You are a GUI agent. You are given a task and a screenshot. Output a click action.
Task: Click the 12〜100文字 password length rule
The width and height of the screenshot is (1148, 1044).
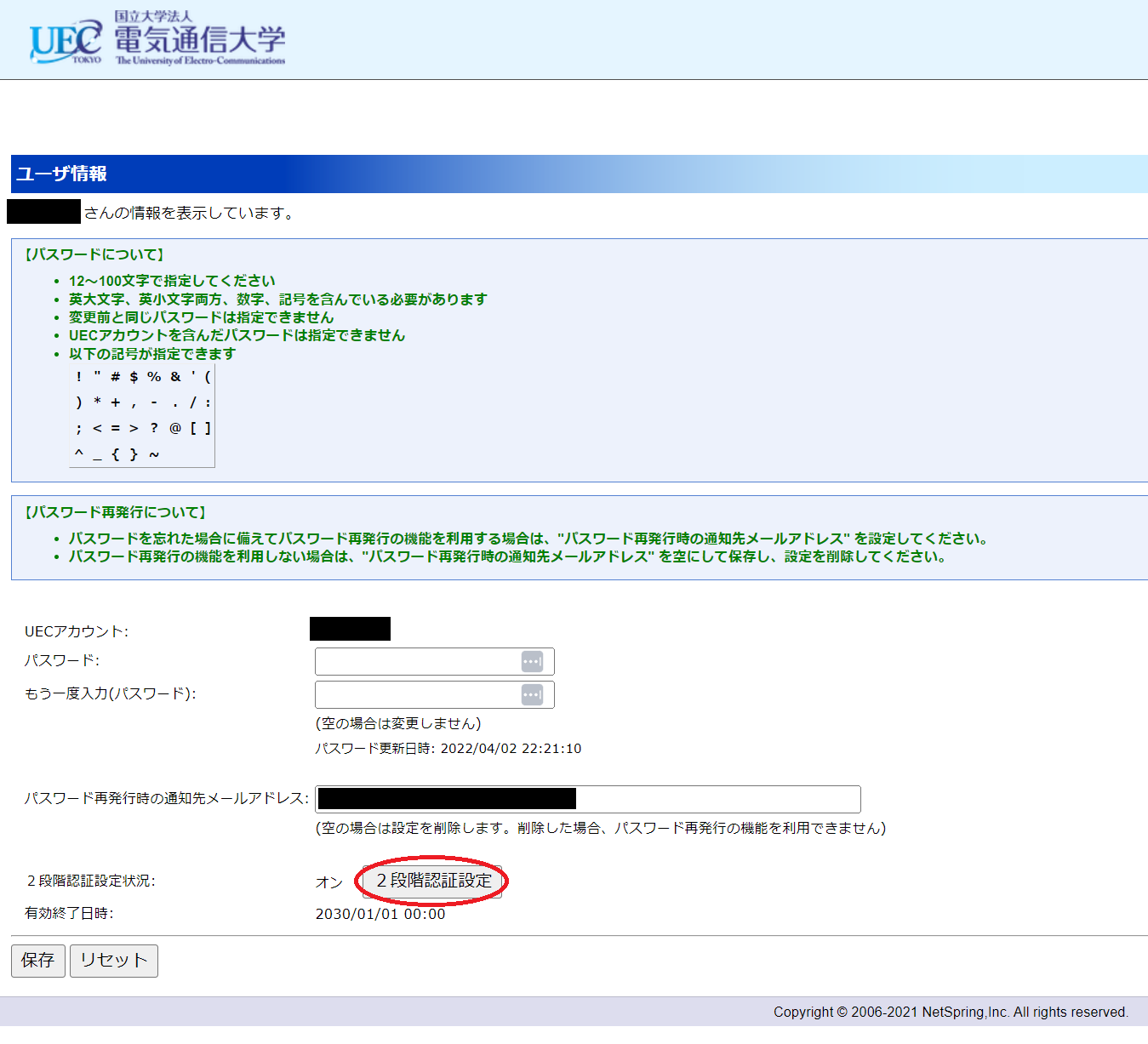click(172, 281)
